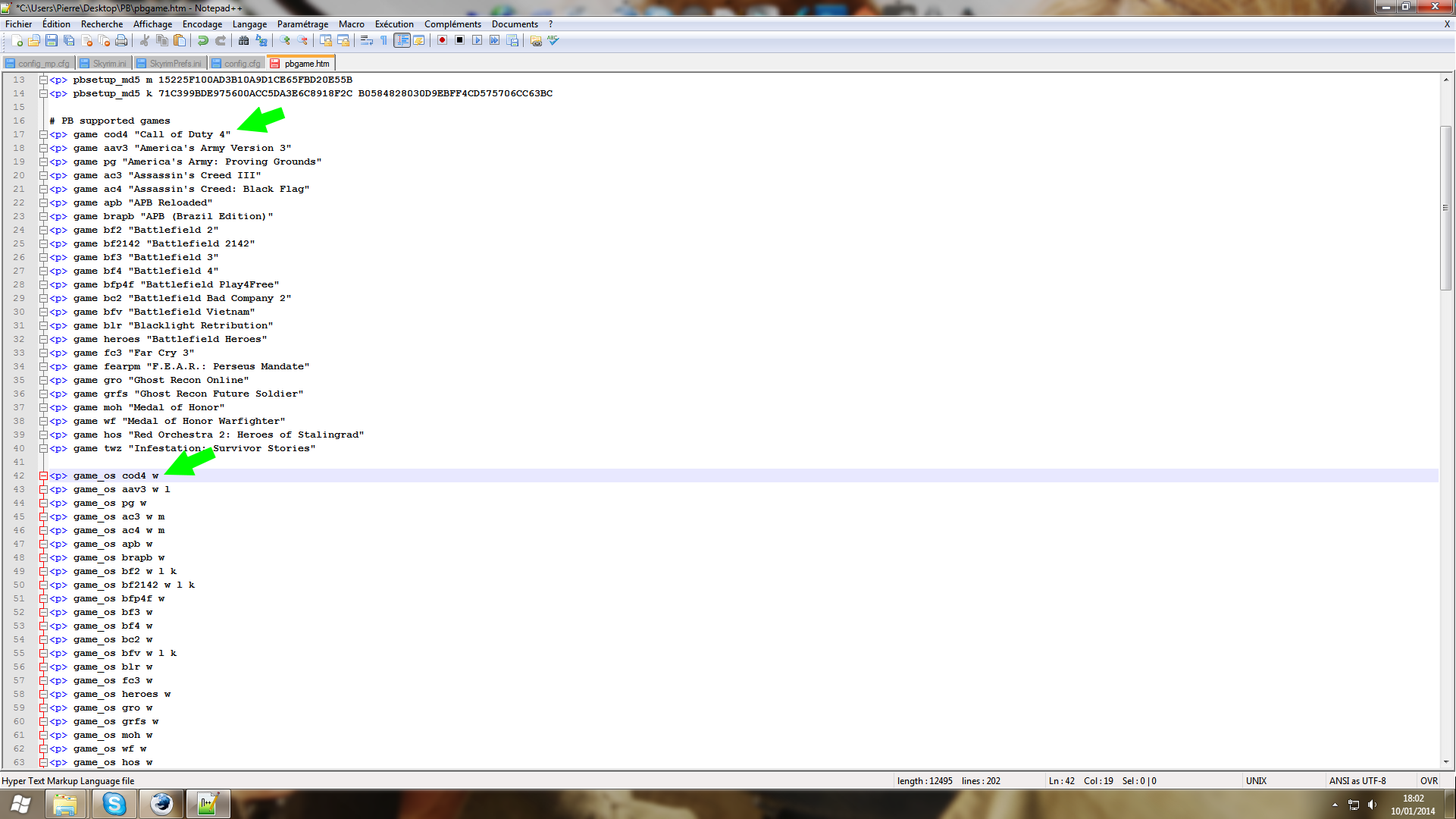Collapse fold marker on line 58

(43, 695)
